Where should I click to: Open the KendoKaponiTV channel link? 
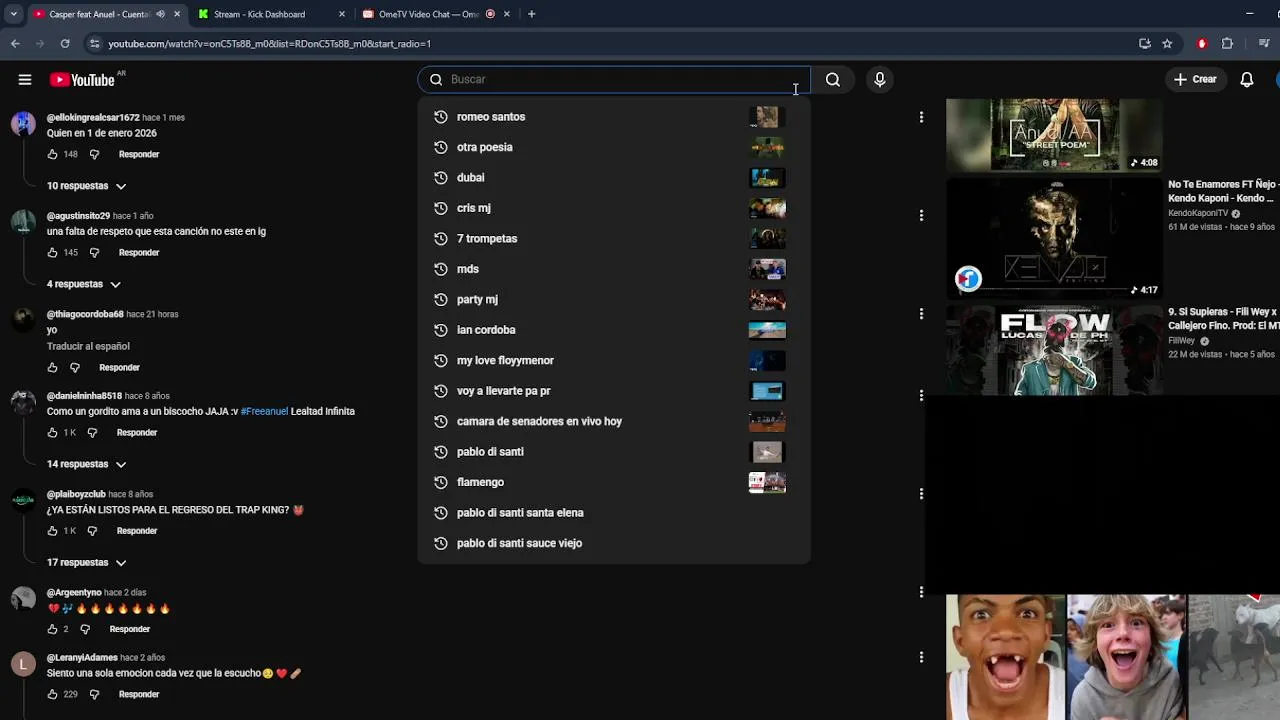1198,214
